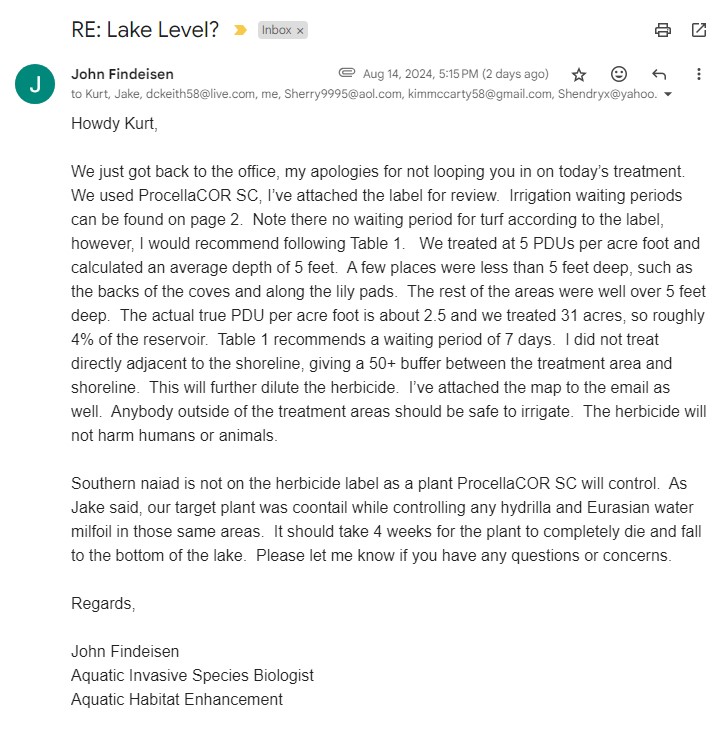Click the subject line RE: Lake Level?
The width and height of the screenshot is (728, 729).
pyautogui.click(x=145, y=30)
